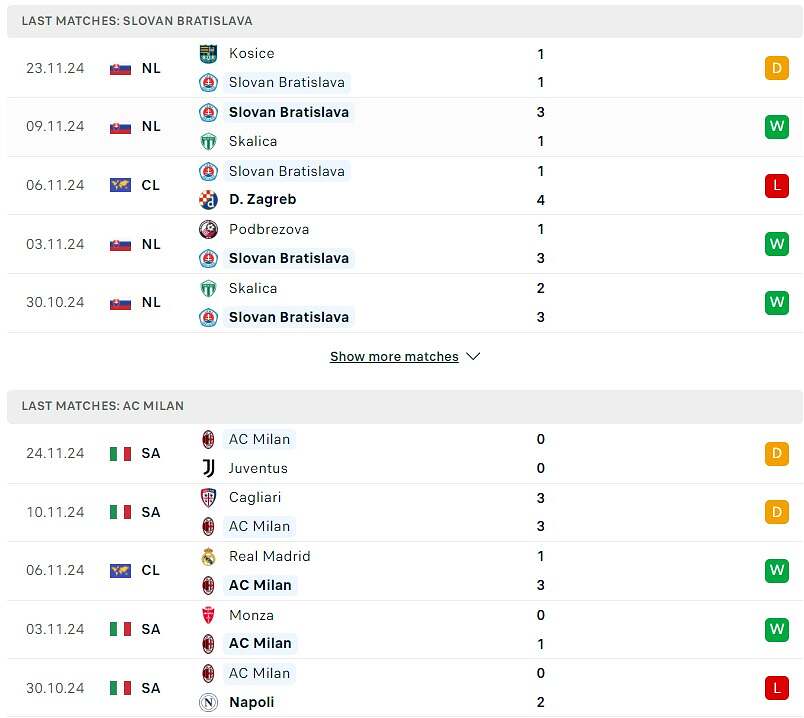The width and height of the screenshot is (804, 718).
Task: Click the red L badge for D. Zagreb match
Action: pos(776,186)
